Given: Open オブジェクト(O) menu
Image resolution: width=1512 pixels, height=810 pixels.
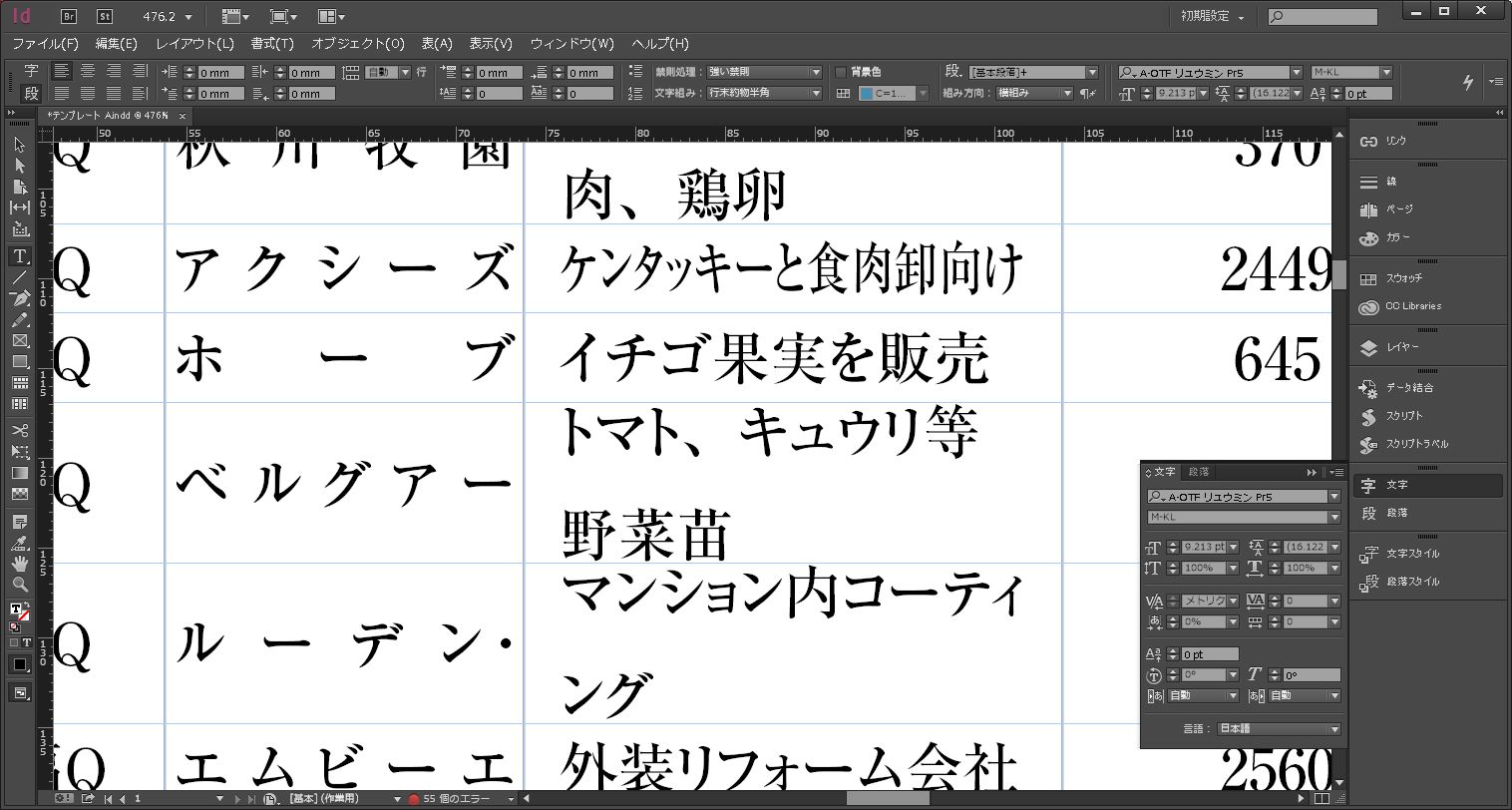Looking at the screenshot, I should (358, 44).
